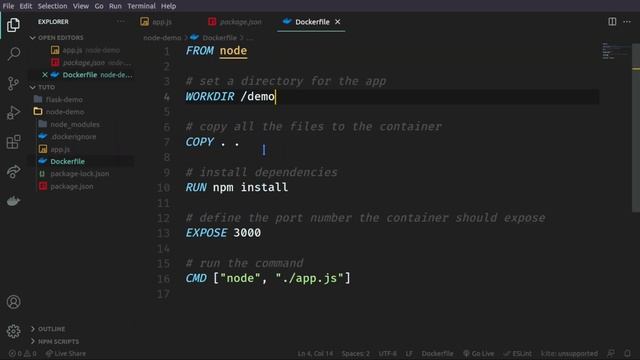Click the kite: unsupported status item
This screenshot has width=640, height=360.
[x=569, y=353]
